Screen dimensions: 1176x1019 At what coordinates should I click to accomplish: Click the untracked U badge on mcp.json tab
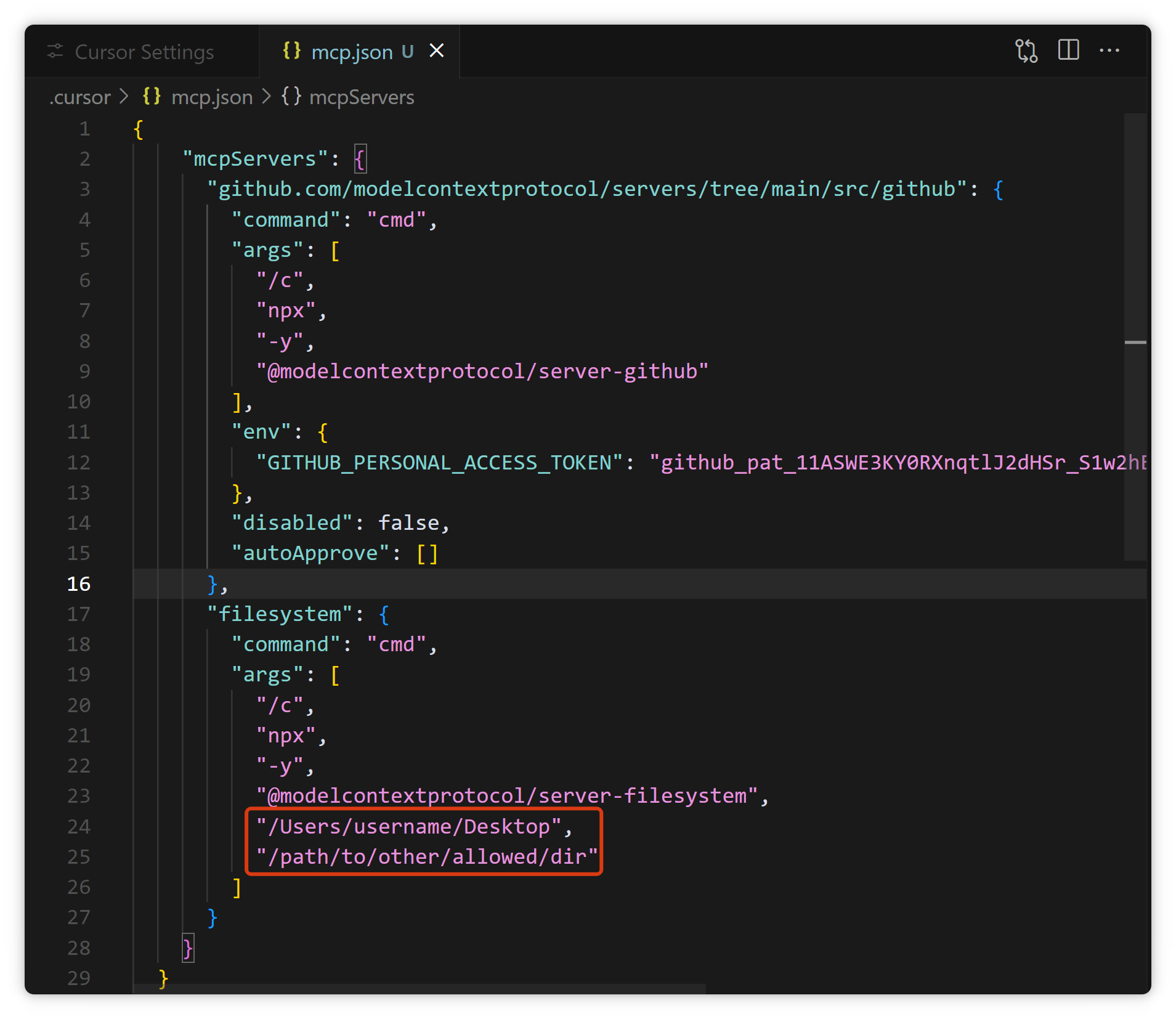tap(407, 51)
